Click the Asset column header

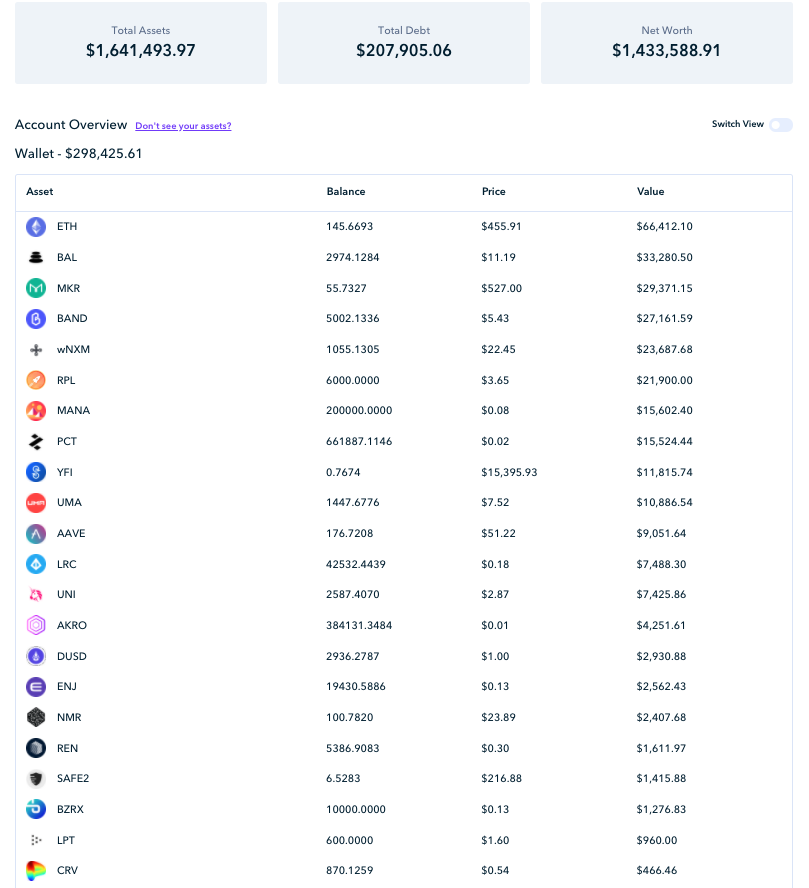pyautogui.click(x=40, y=191)
